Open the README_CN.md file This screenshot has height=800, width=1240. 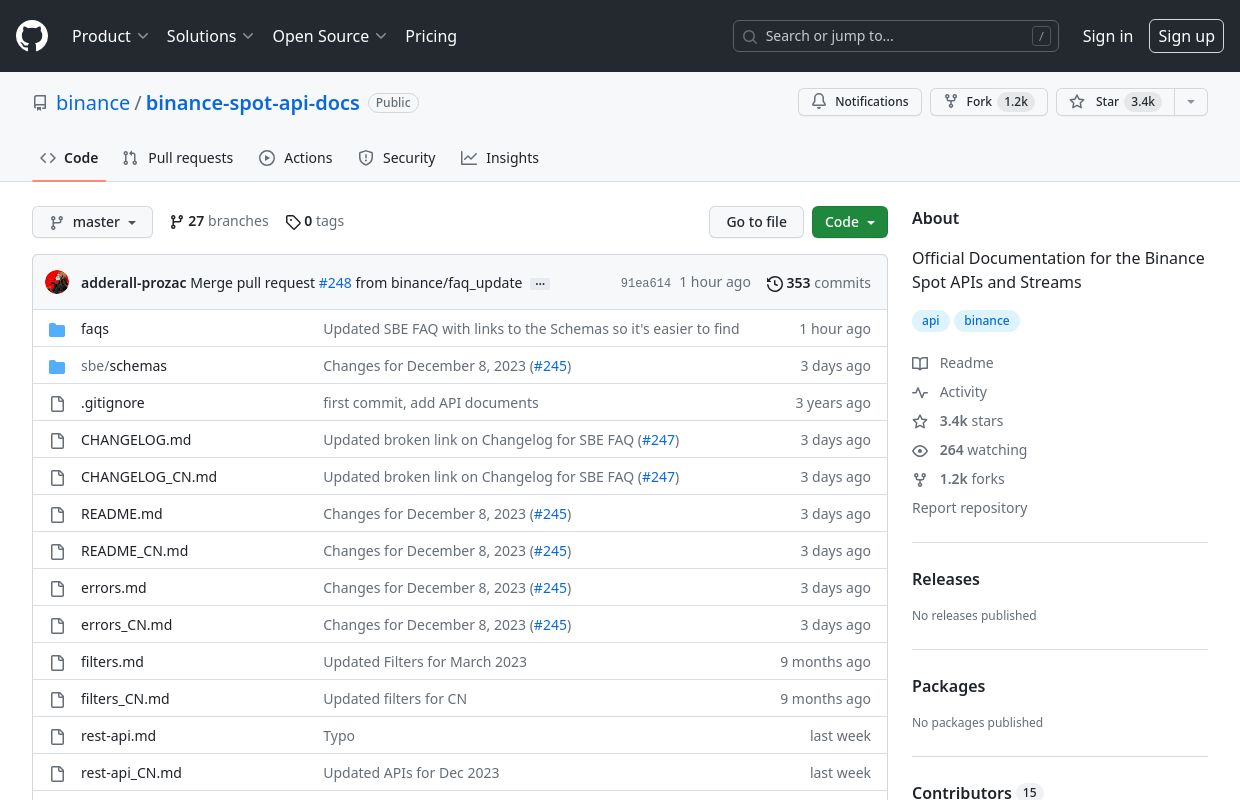134,551
